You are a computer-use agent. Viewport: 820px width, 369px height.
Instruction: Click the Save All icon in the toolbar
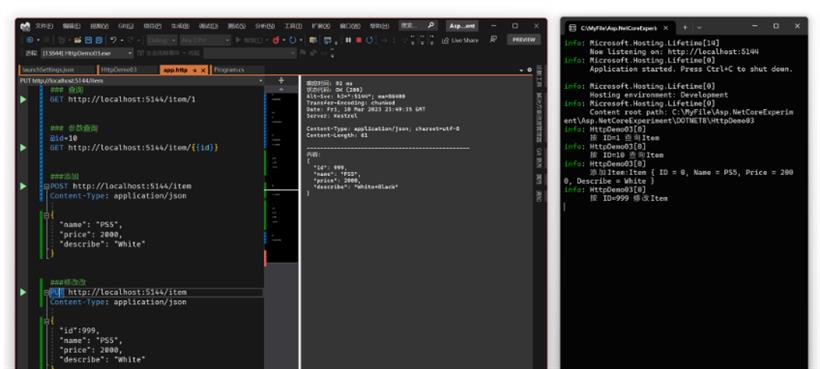pyautogui.click(x=99, y=40)
